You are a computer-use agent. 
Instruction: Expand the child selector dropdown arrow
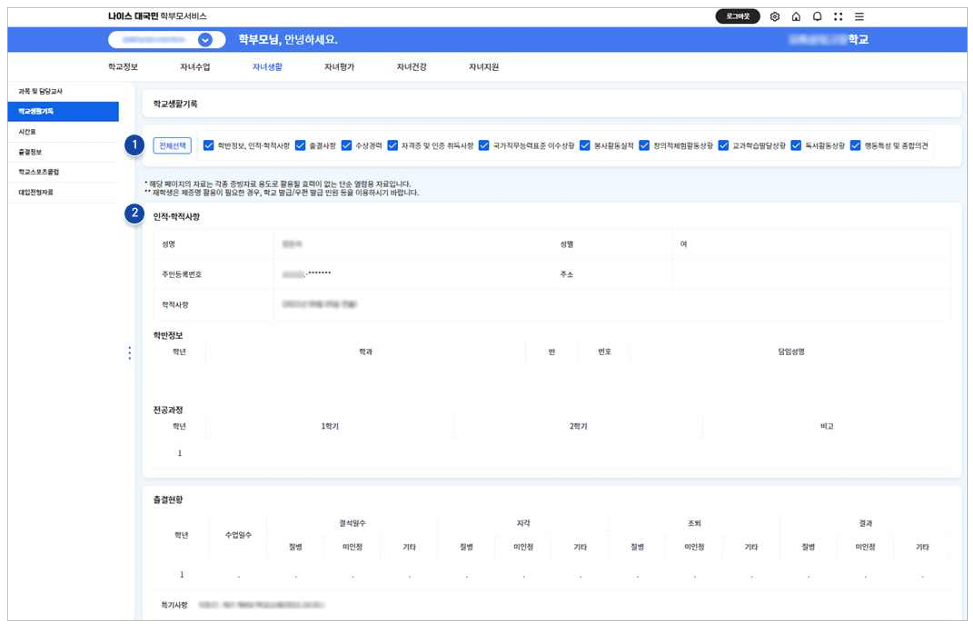(x=205, y=40)
